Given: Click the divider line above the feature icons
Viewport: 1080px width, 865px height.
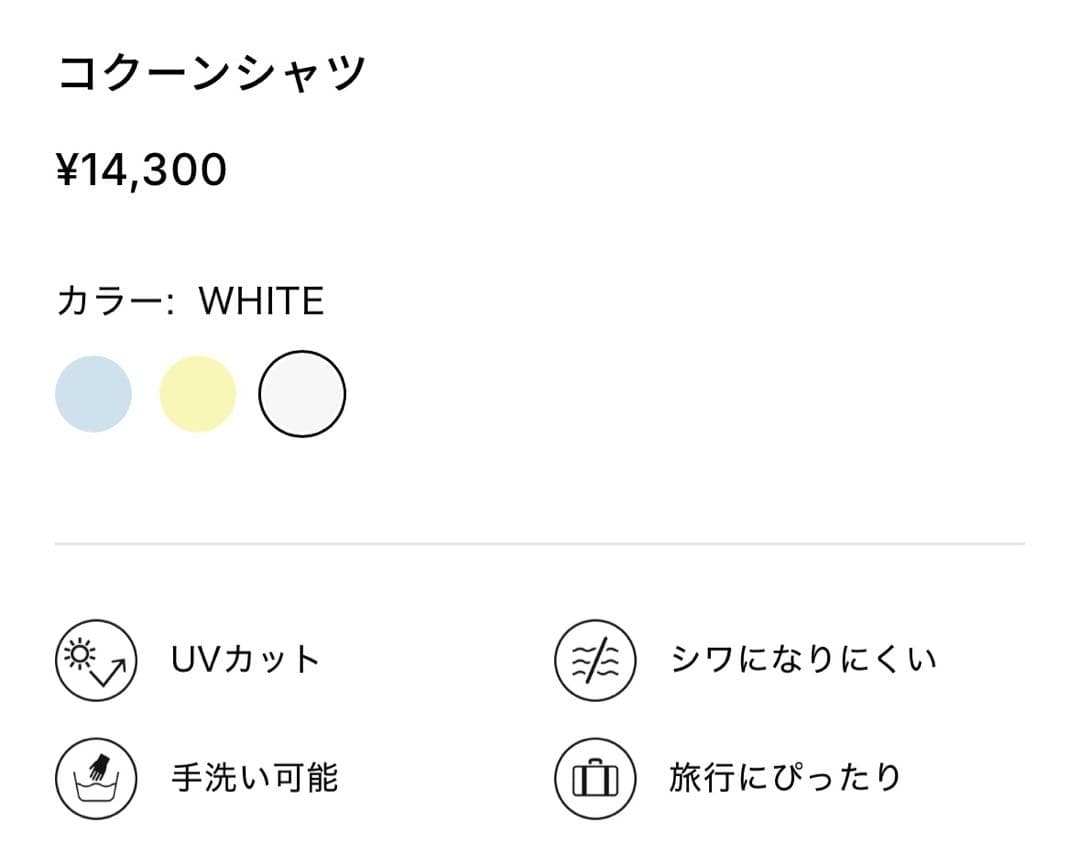Looking at the screenshot, I should click(540, 541).
